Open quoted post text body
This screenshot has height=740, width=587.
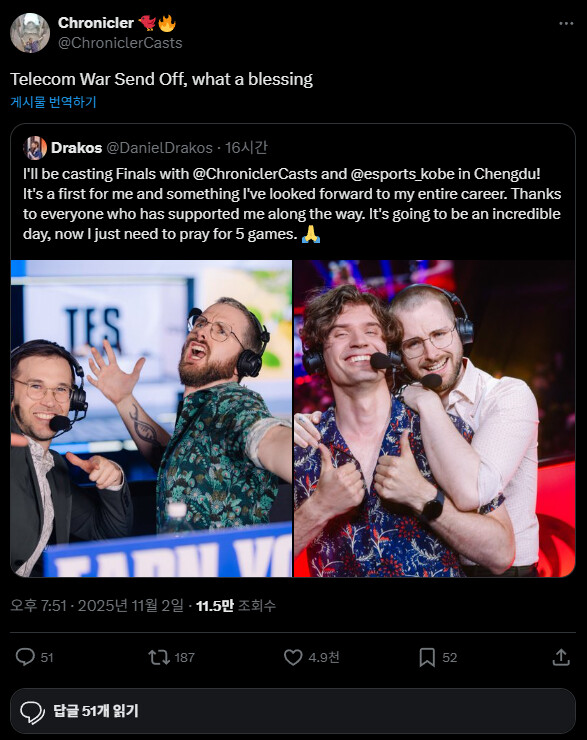pyautogui.click(x=292, y=204)
